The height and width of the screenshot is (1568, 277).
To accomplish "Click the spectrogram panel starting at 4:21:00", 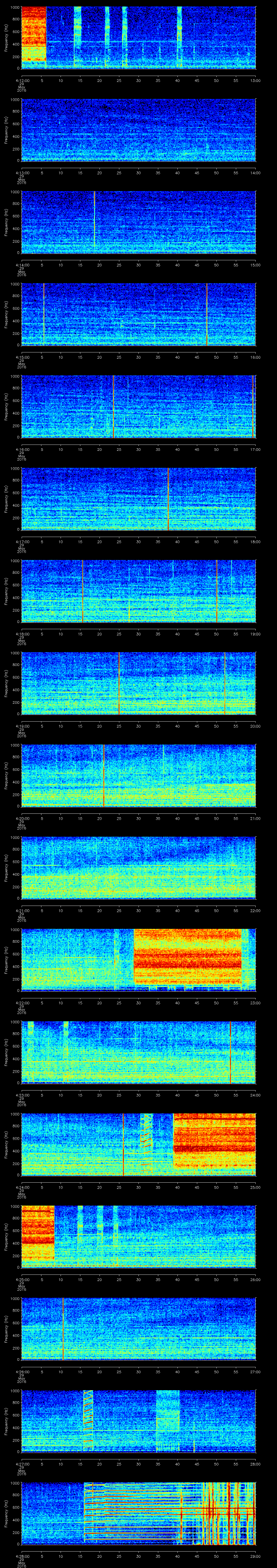I will (138, 868).
